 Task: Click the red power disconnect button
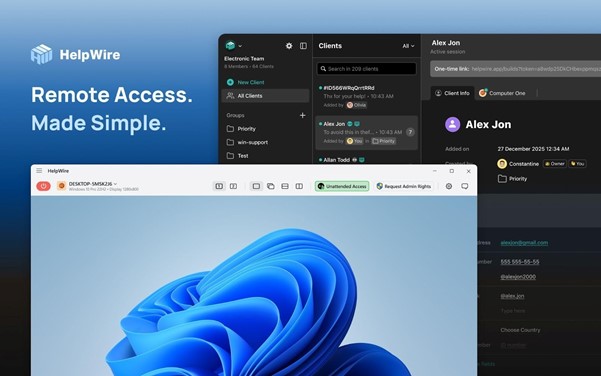click(x=43, y=186)
